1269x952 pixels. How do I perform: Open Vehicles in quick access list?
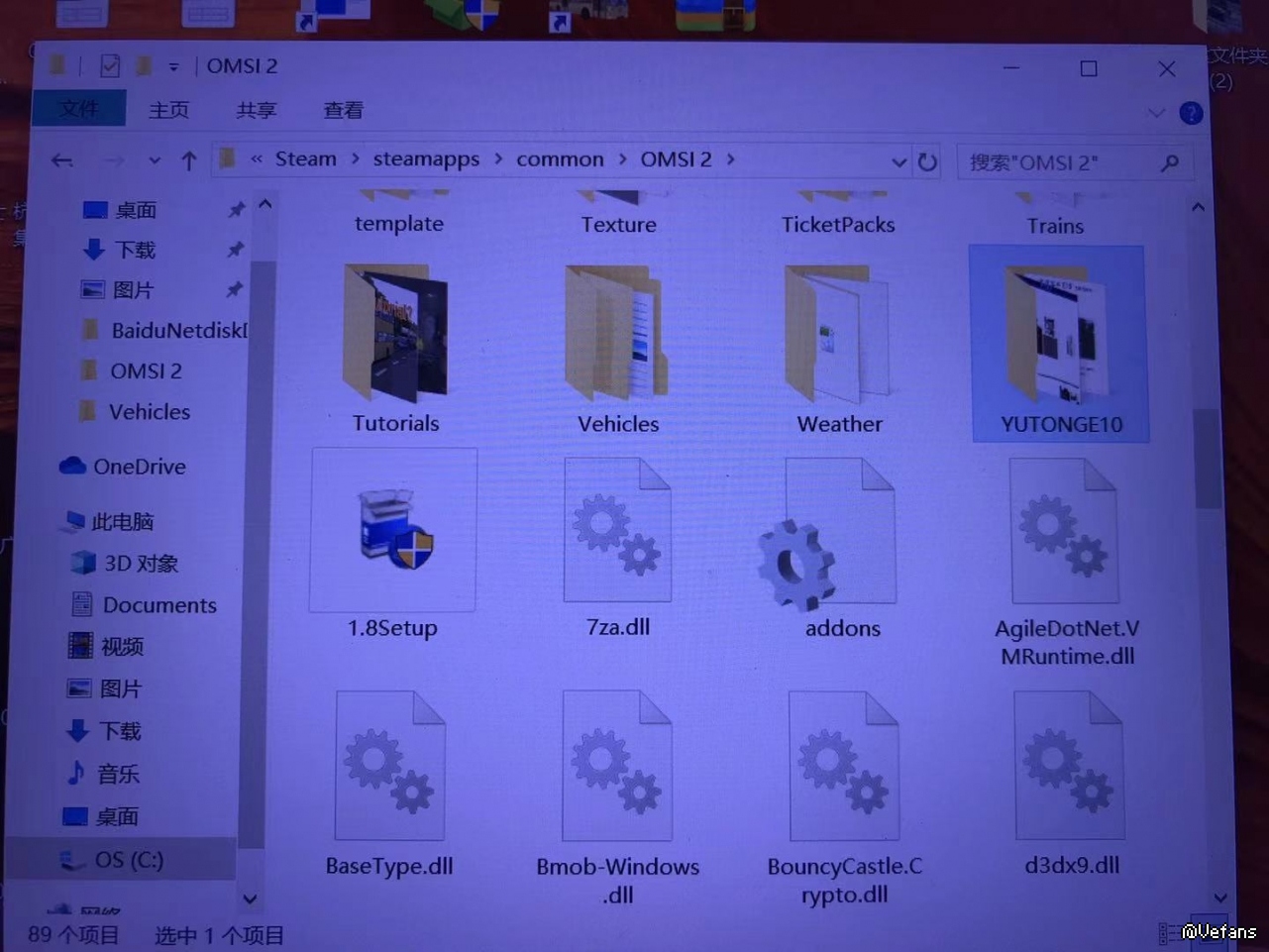coord(135,411)
